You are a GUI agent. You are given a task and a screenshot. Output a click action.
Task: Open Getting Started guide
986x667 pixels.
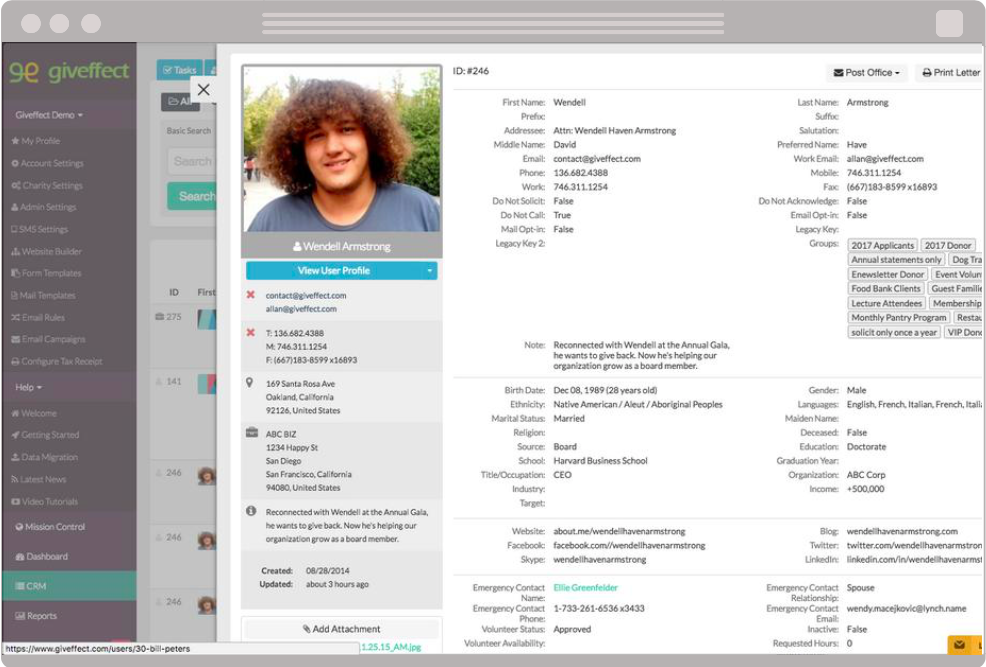click(45, 435)
